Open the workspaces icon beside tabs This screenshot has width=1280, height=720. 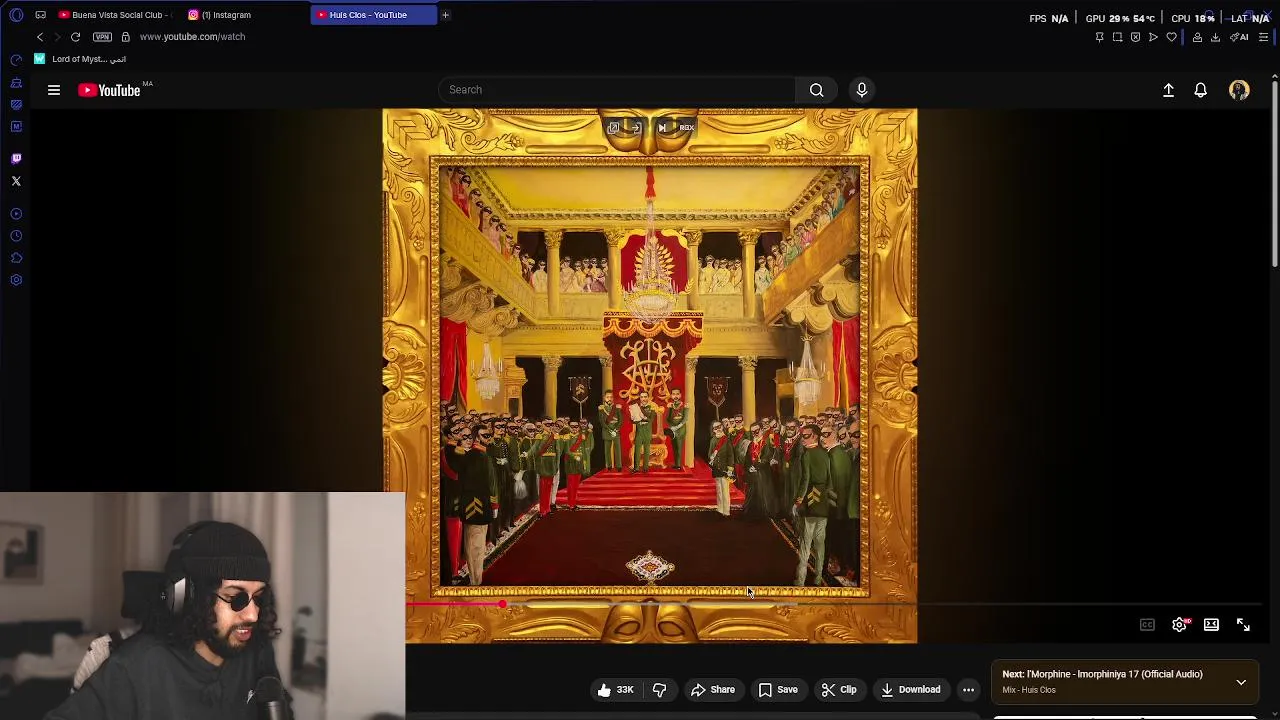[40, 15]
